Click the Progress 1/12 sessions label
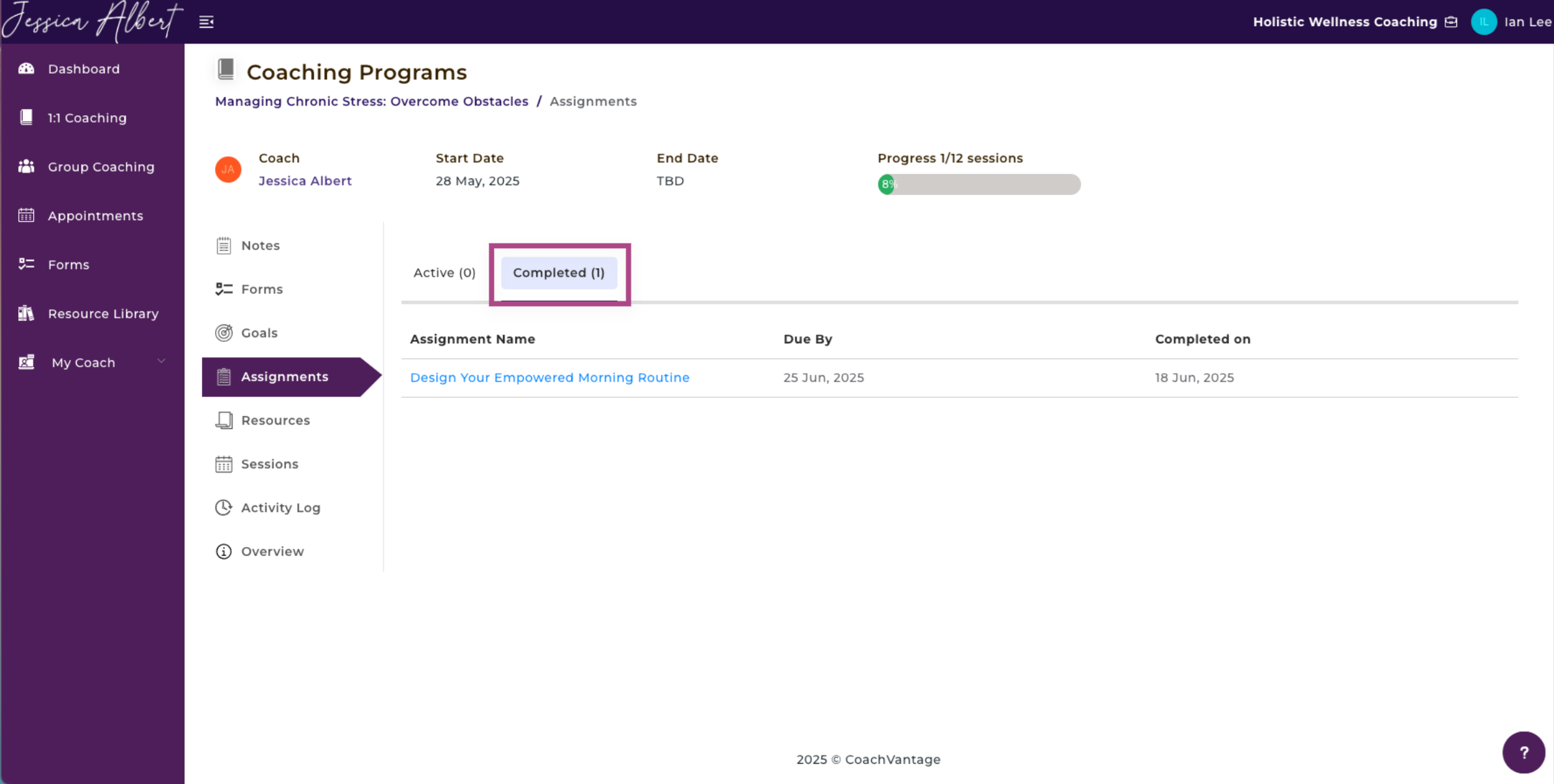1554x784 pixels. 950,158
